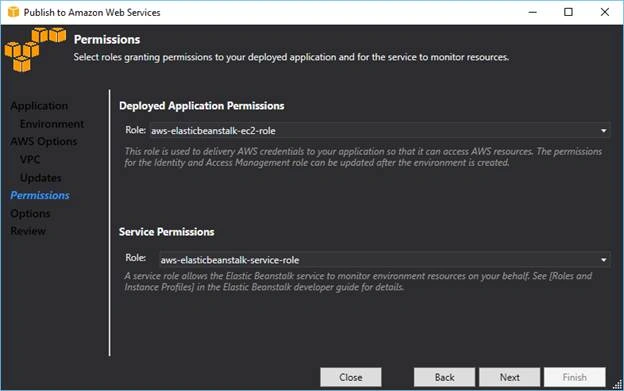
Task: Click the AWS cubes logo
Action: point(35,49)
